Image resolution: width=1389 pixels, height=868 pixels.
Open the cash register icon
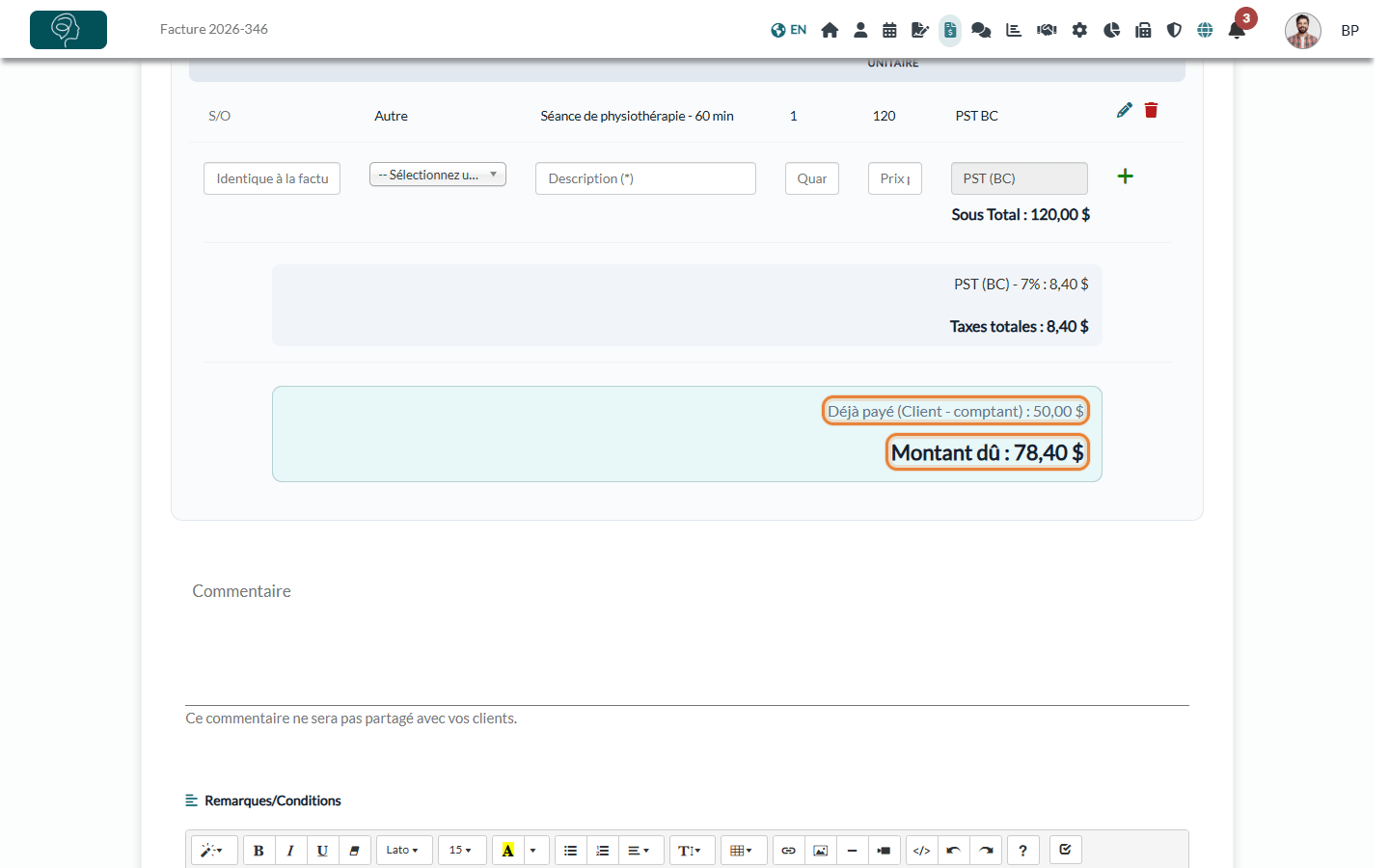(1143, 30)
